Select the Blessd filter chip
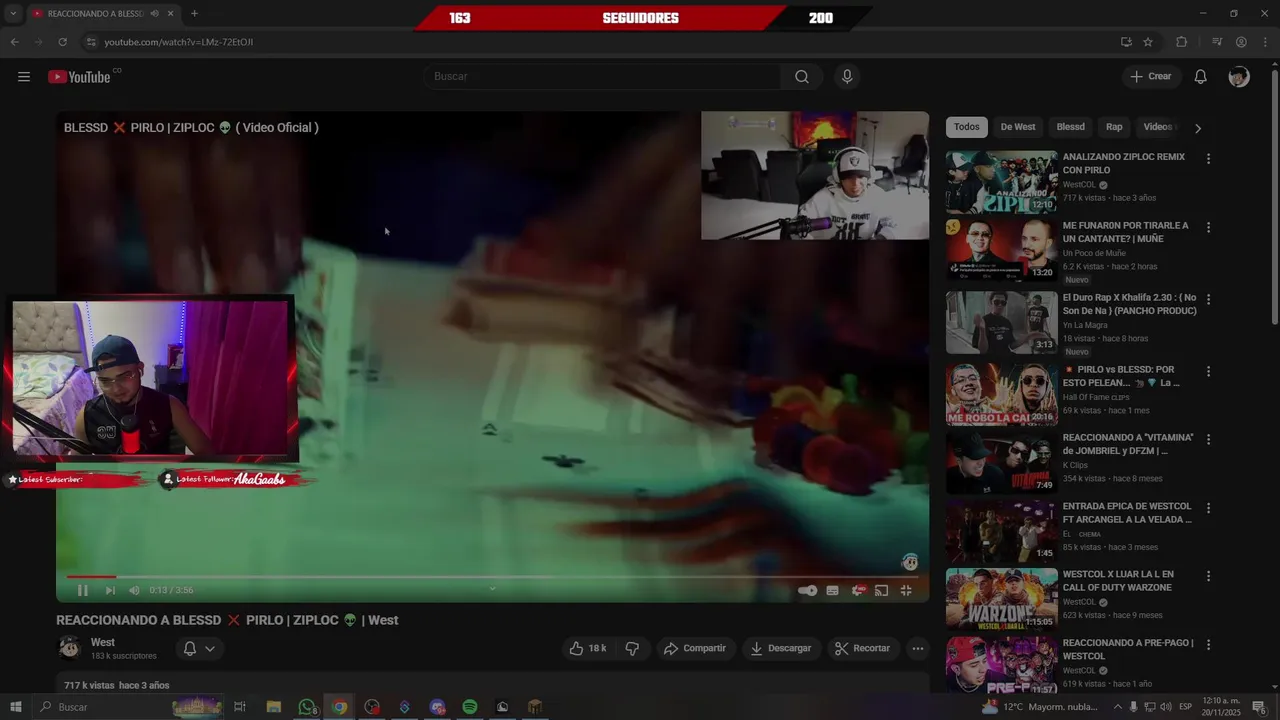1280x720 pixels. (1071, 127)
